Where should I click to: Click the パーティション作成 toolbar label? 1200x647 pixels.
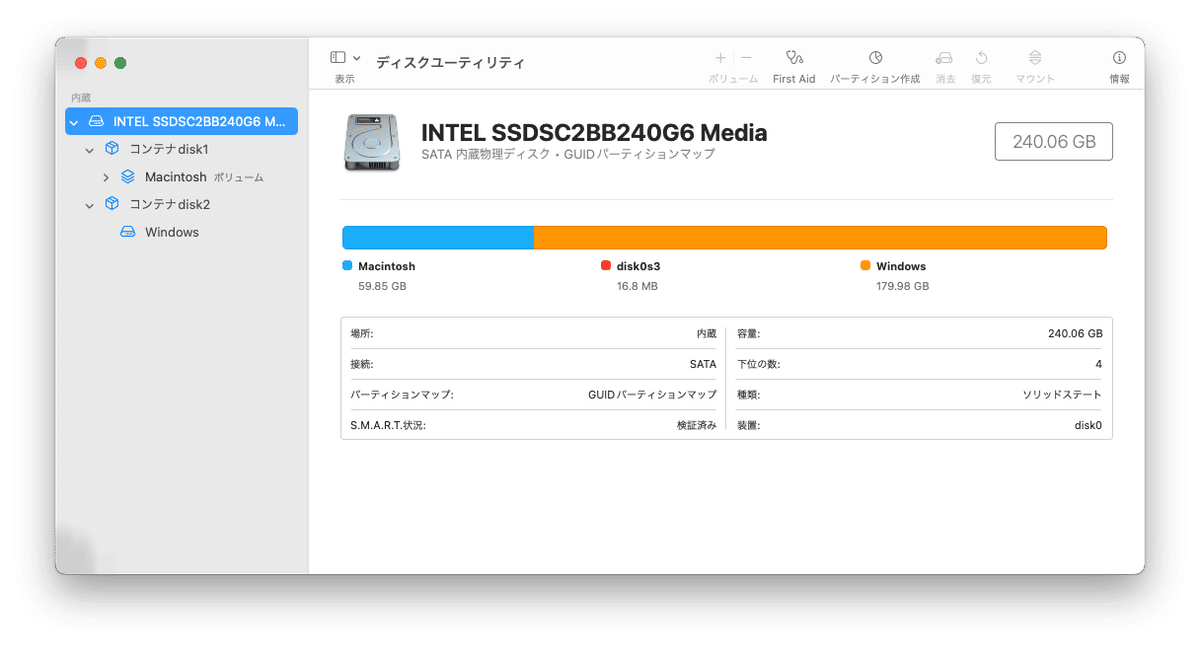coord(875,79)
